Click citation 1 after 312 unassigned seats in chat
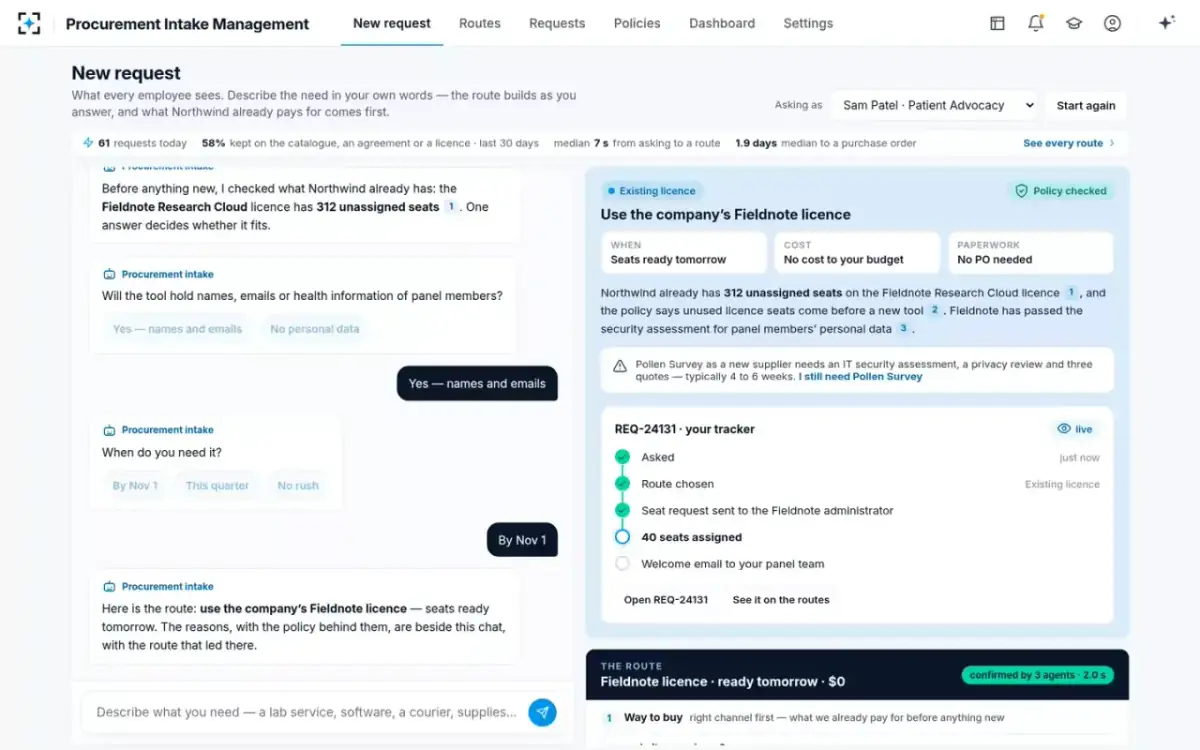 (451, 207)
